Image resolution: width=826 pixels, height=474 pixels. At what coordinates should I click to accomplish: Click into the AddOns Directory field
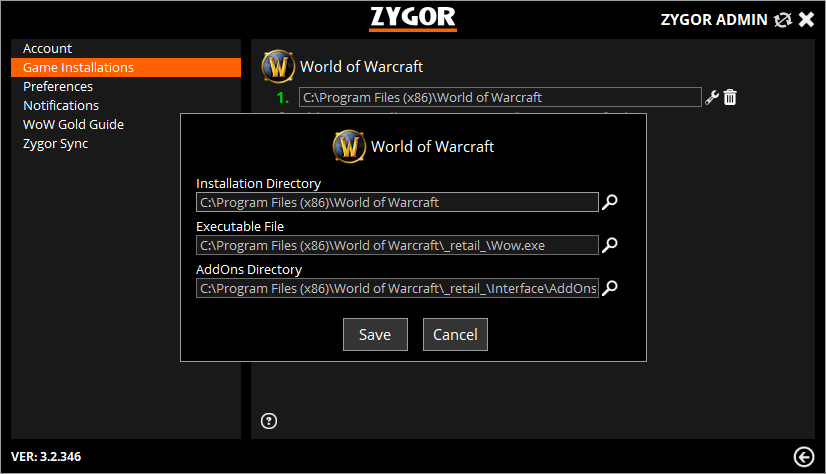(x=397, y=288)
